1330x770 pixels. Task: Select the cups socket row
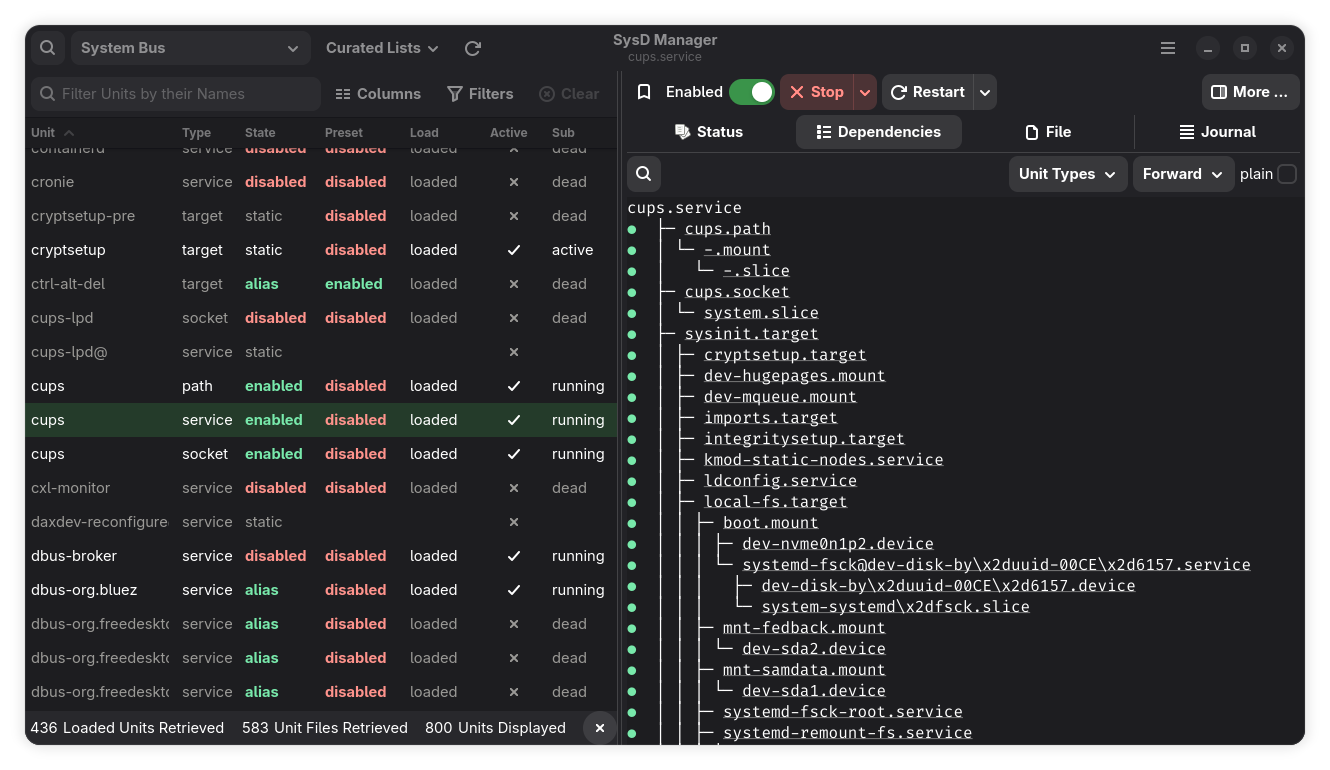tap(321, 454)
